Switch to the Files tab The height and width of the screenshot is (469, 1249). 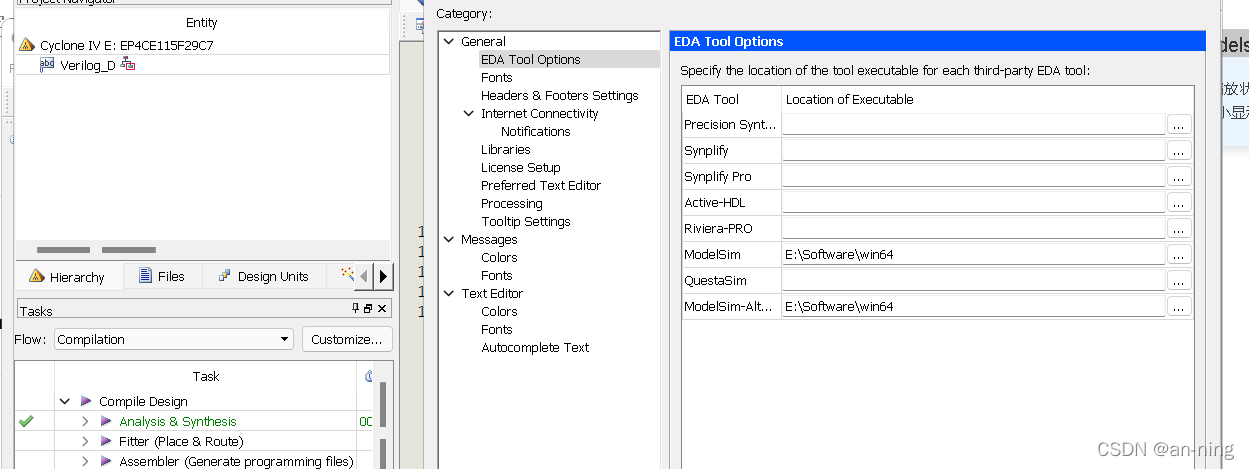point(162,276)
